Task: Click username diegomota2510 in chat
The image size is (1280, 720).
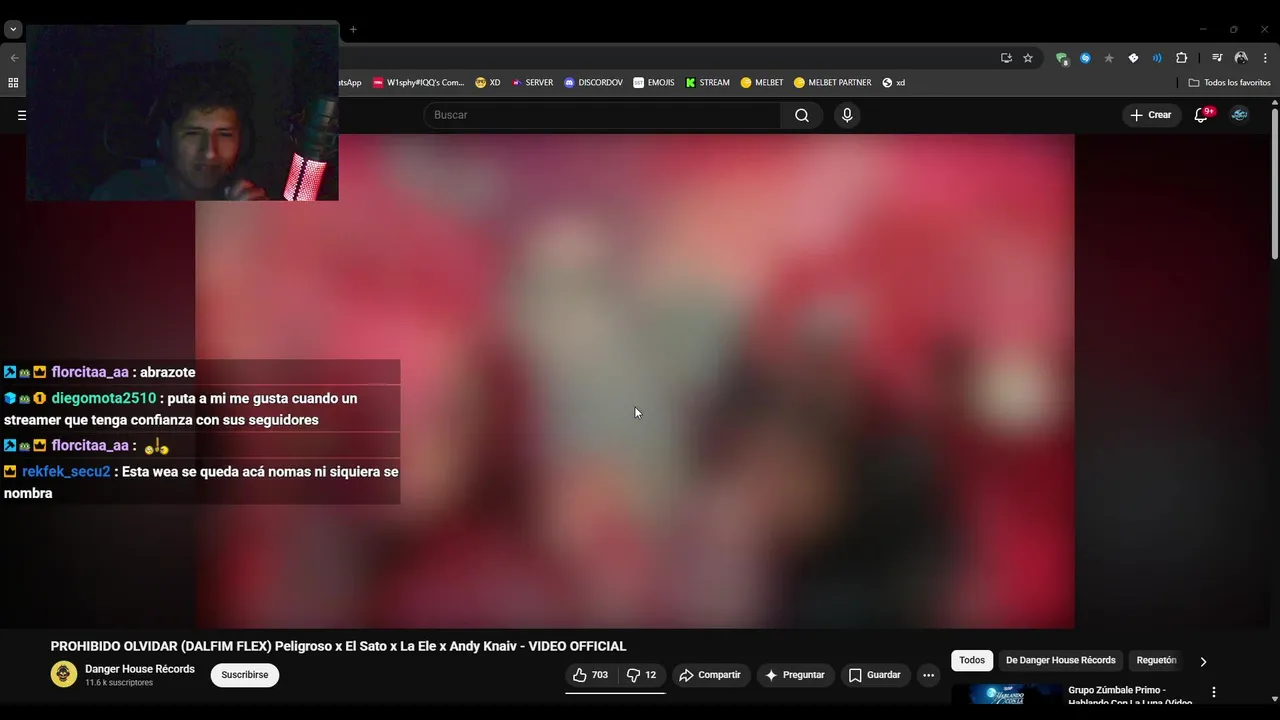Action: (104, 398)
